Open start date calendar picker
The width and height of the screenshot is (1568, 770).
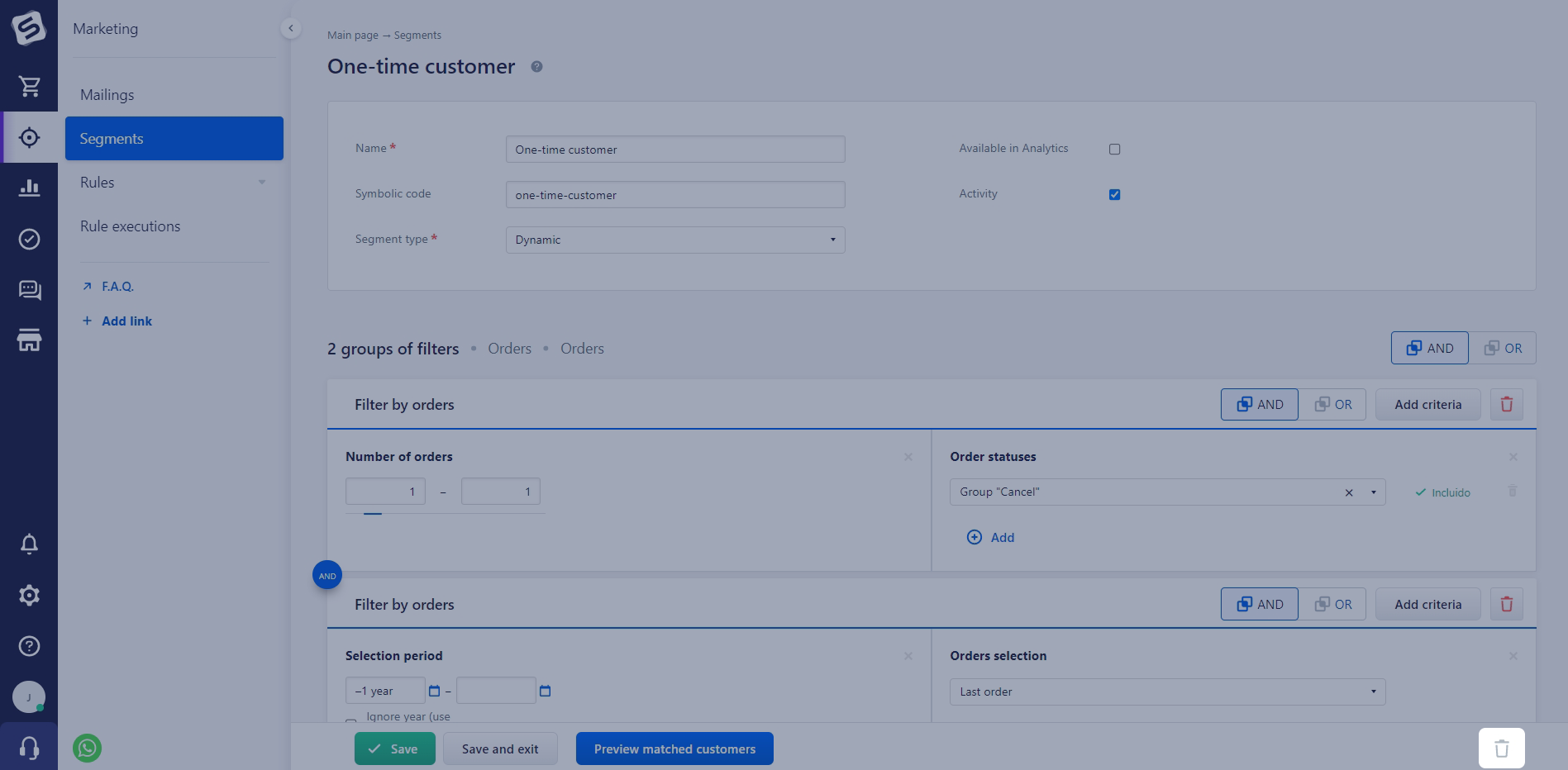[435, 692]
